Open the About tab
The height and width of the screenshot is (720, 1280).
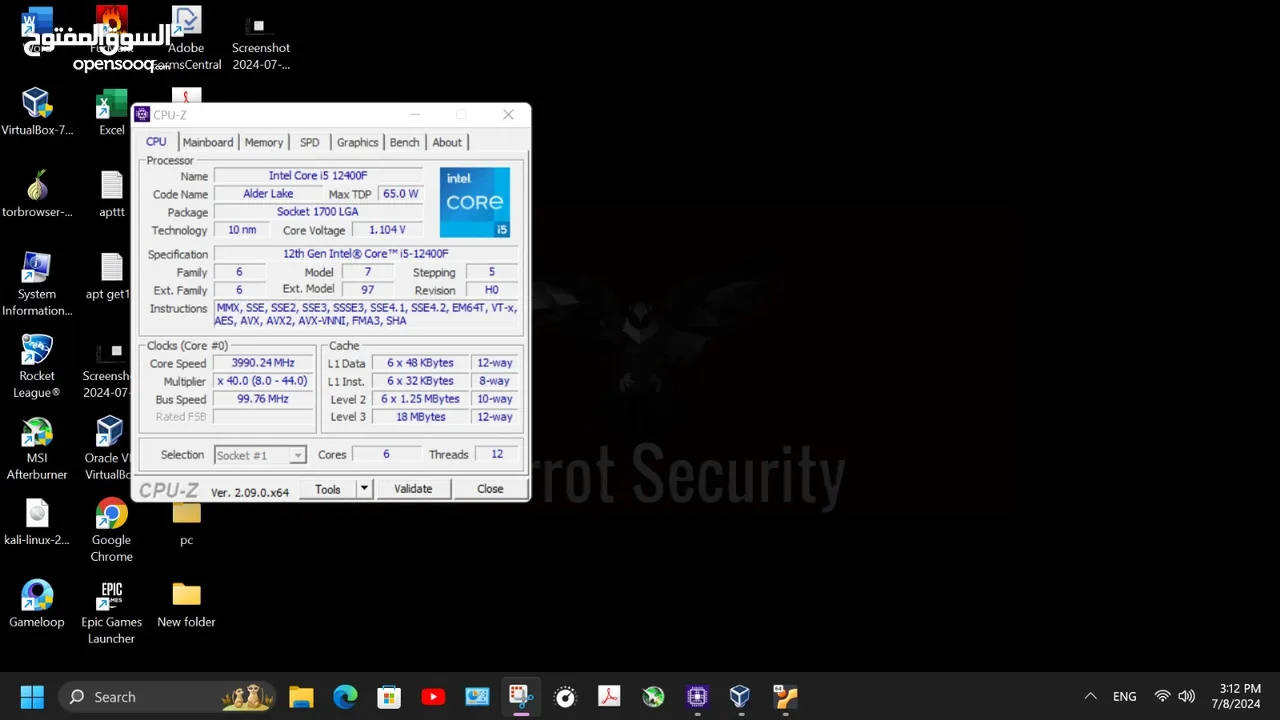[x=447, y=142]
